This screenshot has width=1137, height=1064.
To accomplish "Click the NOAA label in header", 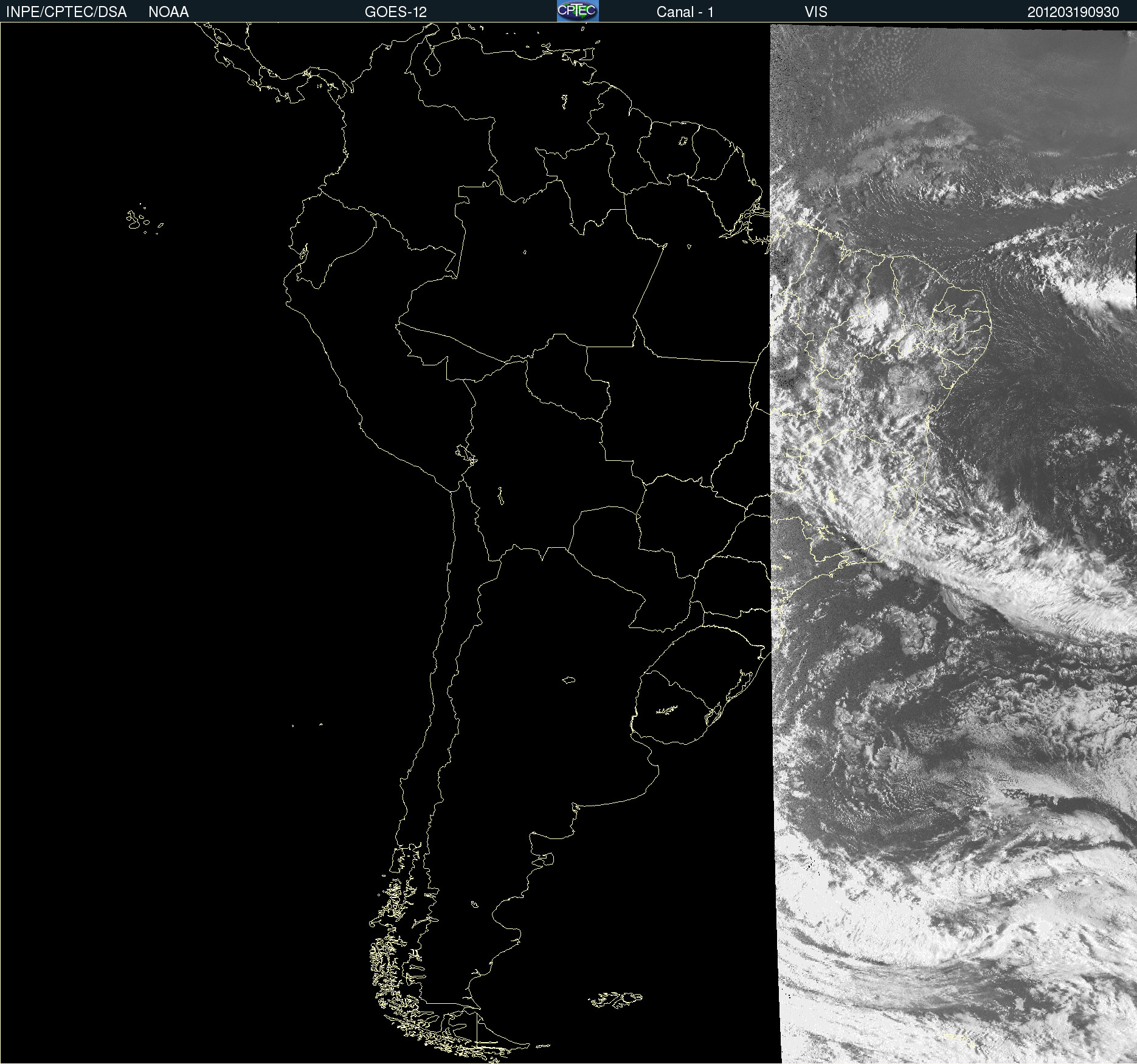I will 168,12.
